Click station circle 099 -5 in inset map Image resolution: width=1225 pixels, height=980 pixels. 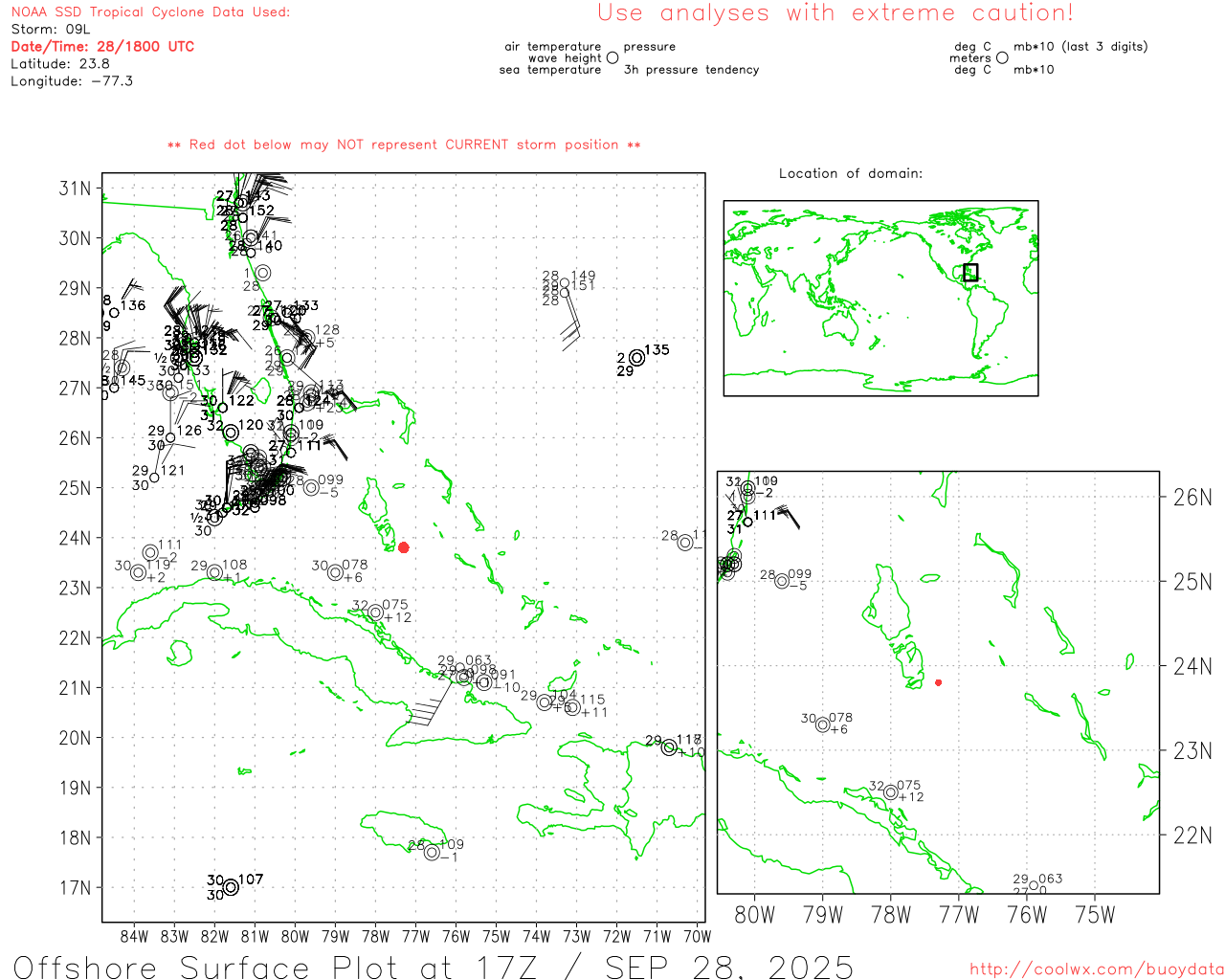pos(782,581)
